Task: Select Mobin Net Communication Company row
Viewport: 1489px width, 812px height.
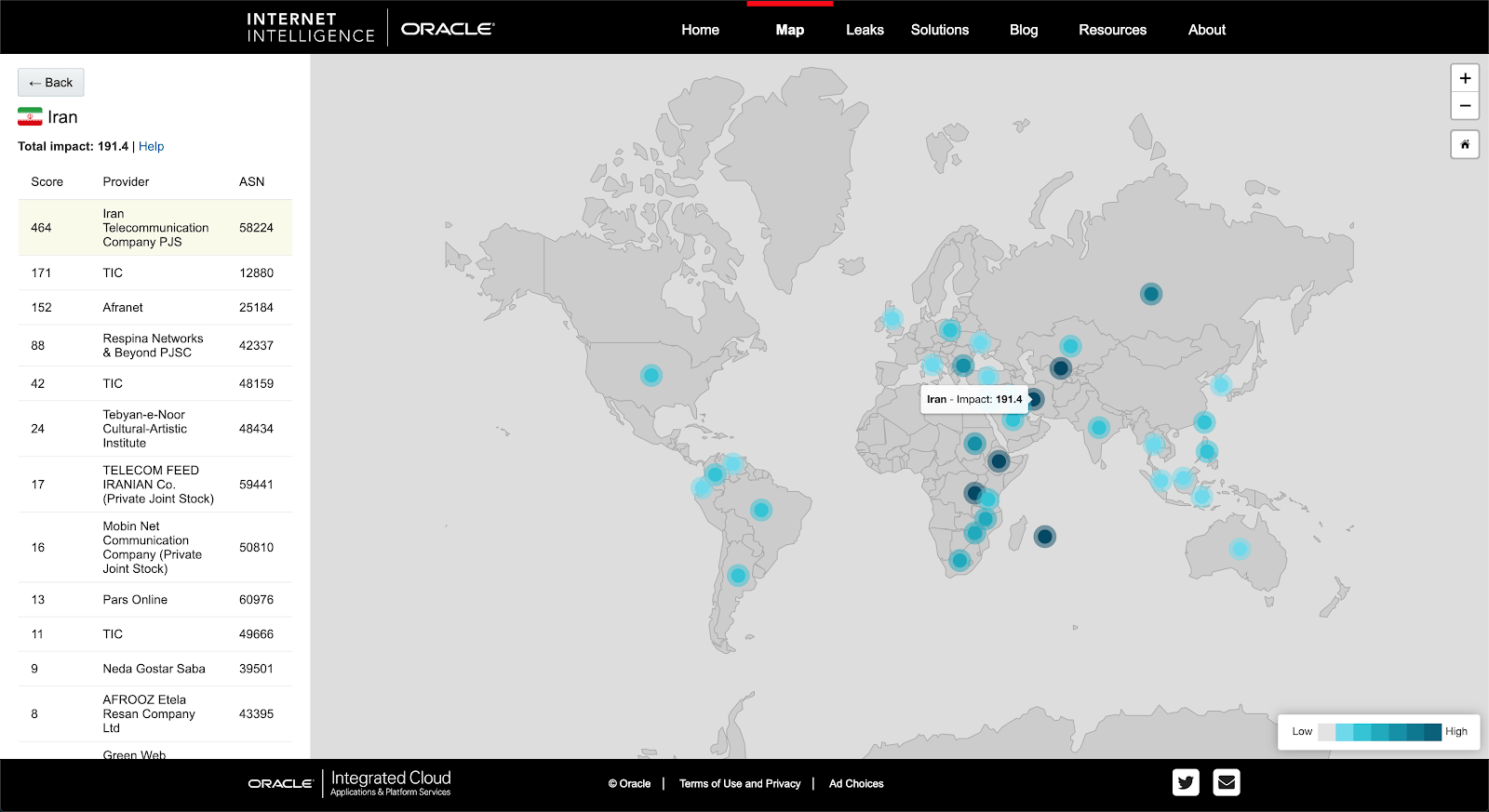Action: pos(155,548)
